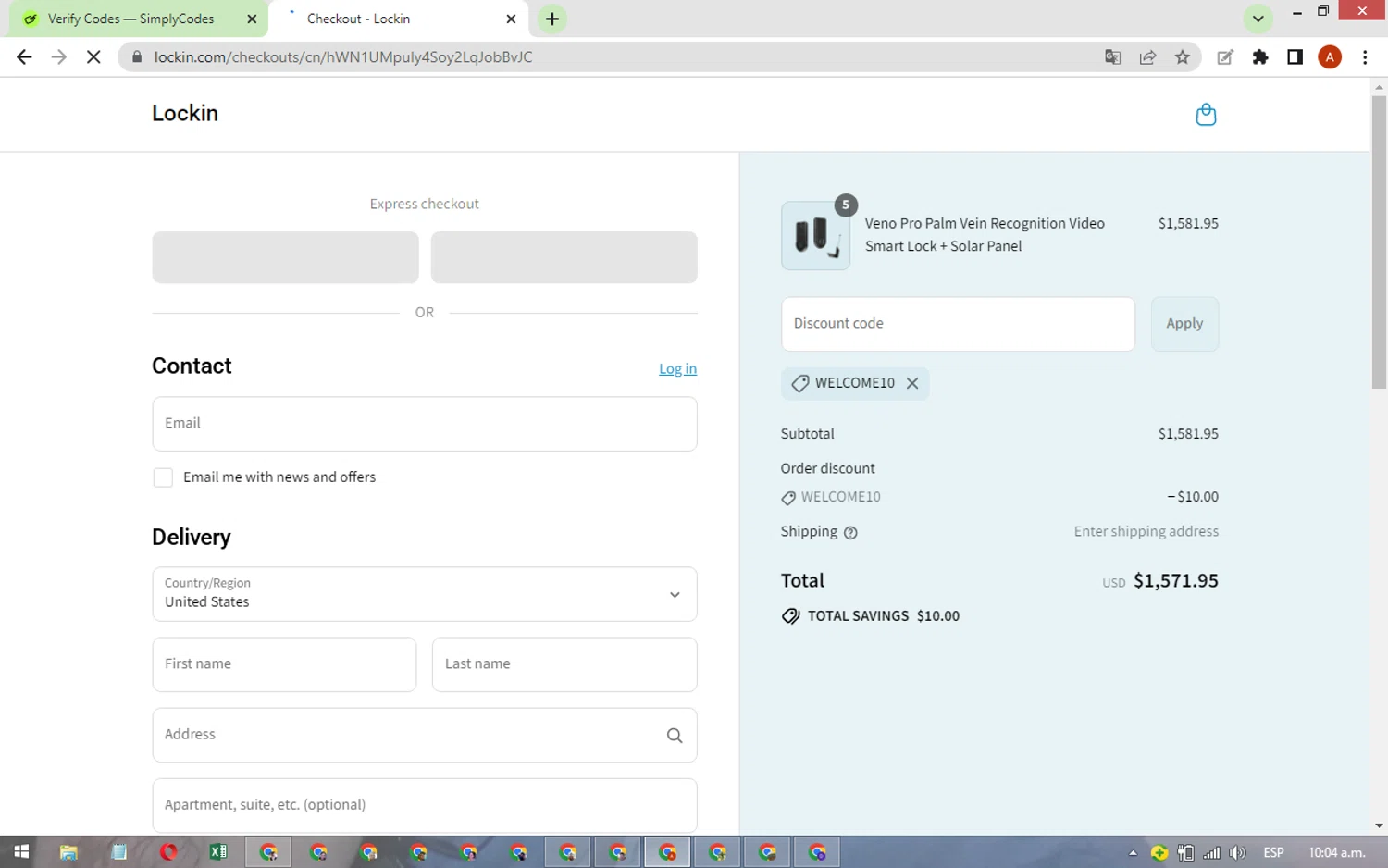Click the Shipping help question mark icon
Screen dimensions: 1388x868
[850, 533]
